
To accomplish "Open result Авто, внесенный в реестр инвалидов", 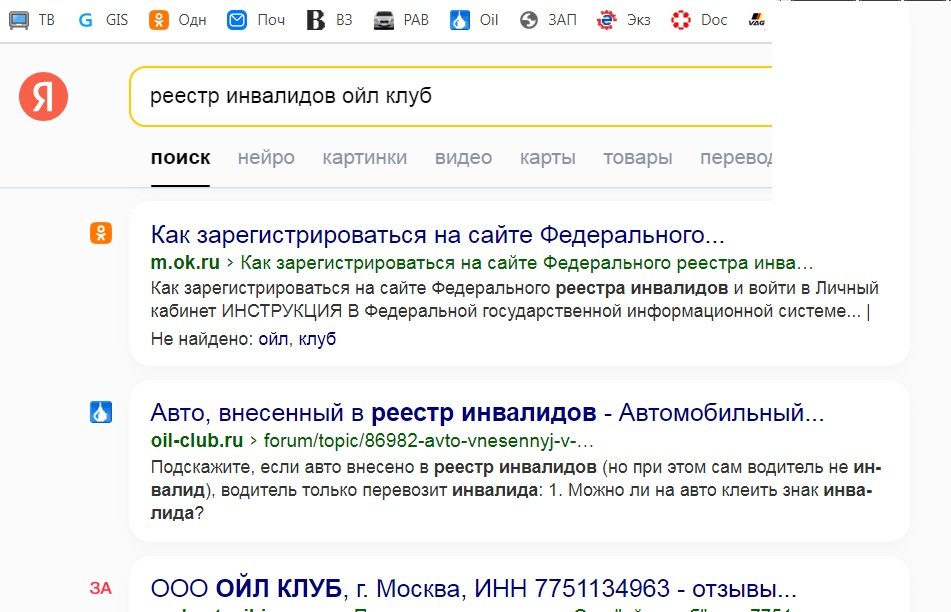I will pyautogui.click(x=487, y=413).
